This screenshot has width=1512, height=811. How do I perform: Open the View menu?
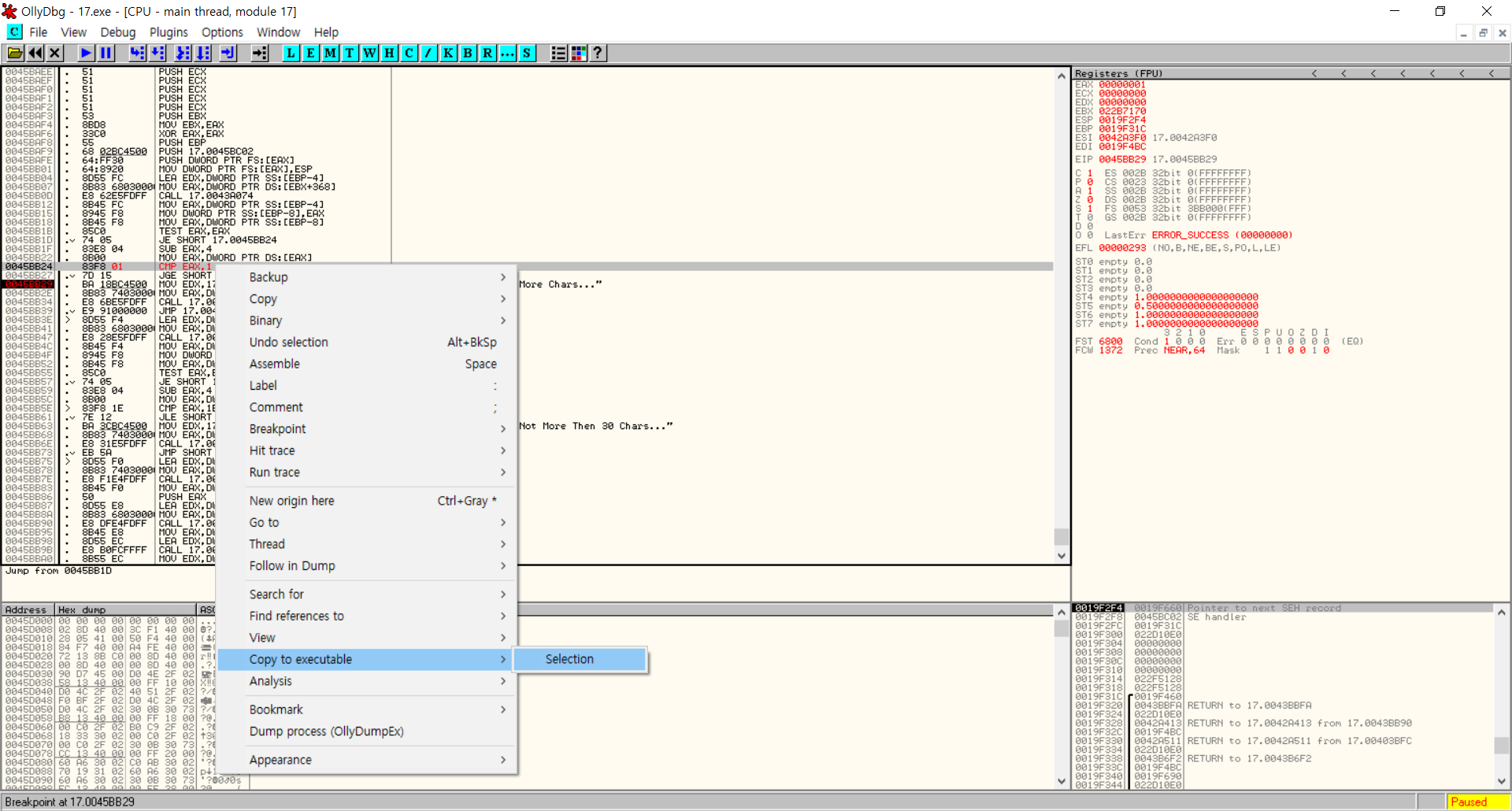point(74,32)
